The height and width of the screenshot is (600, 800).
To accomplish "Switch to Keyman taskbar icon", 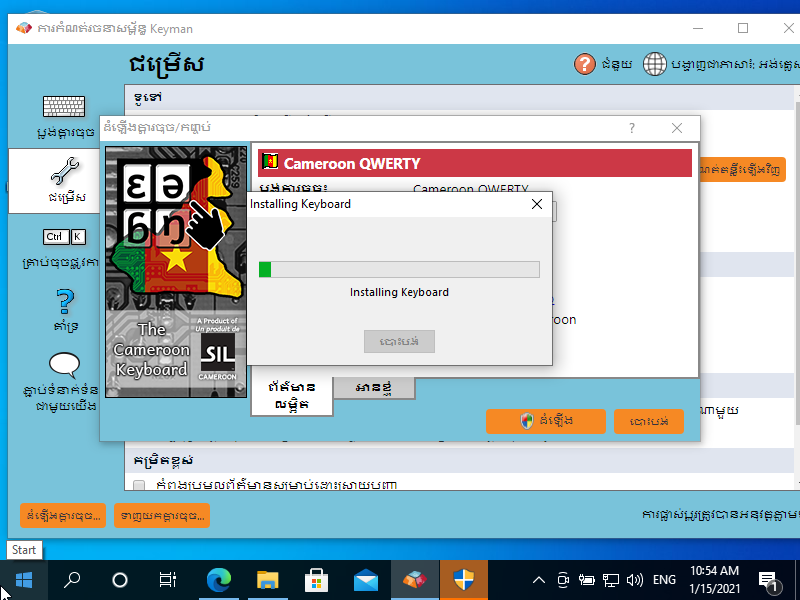I will pyautogui.click(x=415, y=580).
